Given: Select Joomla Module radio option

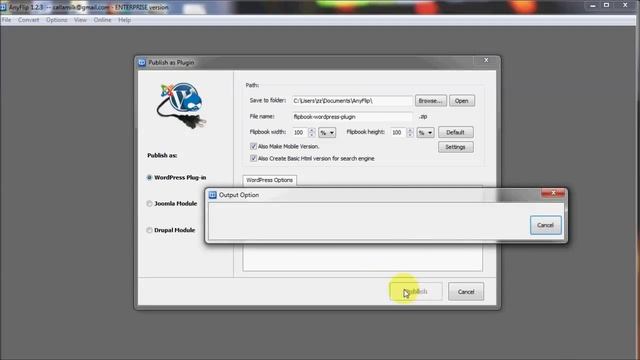Looking at the screenshot, I should tap(149, 204).
